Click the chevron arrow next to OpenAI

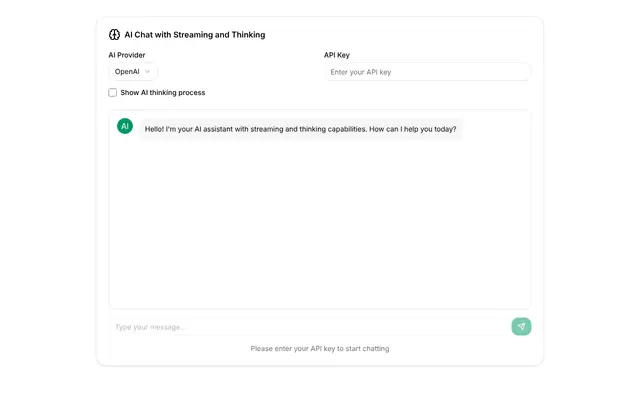[147, 72]
